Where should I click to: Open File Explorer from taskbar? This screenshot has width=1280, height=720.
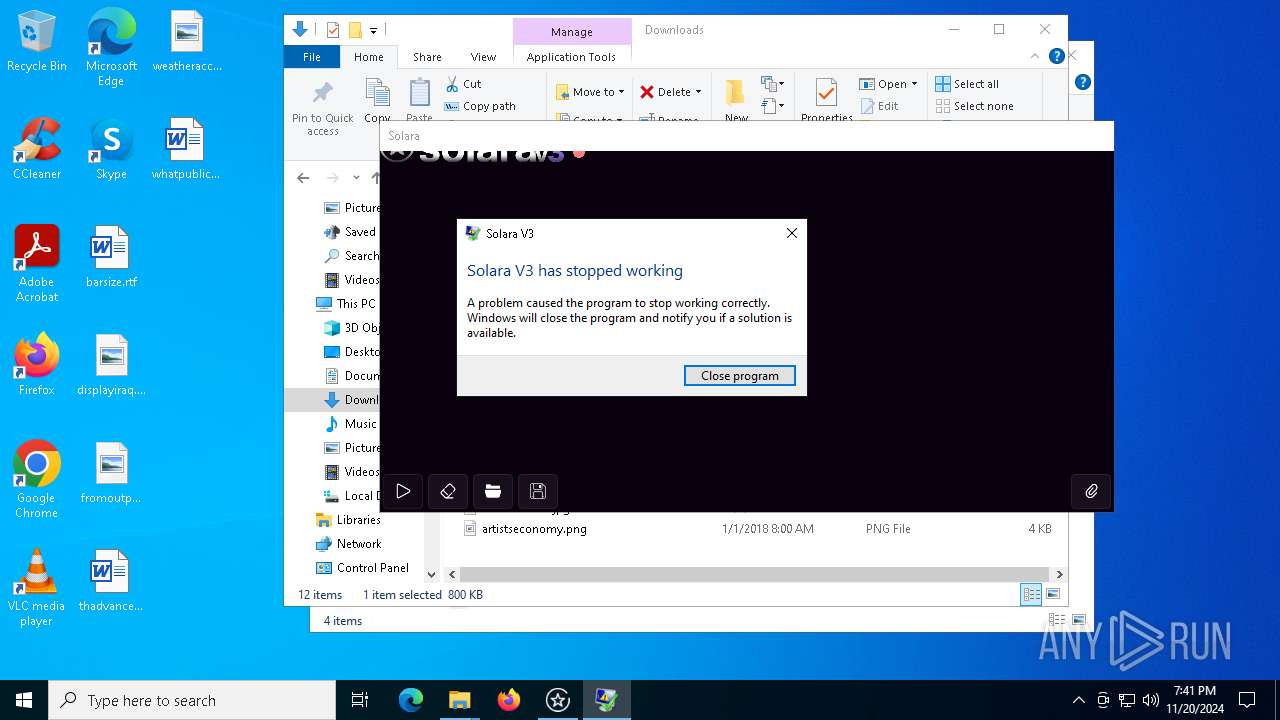pyautogui.click(x=459, y=700)
